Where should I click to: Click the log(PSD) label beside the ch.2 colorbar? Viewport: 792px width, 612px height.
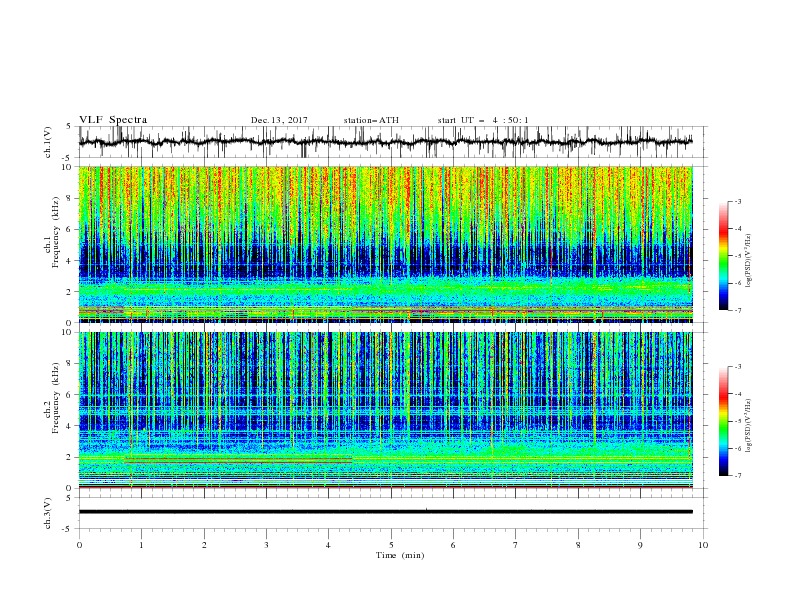pos(748,426)
